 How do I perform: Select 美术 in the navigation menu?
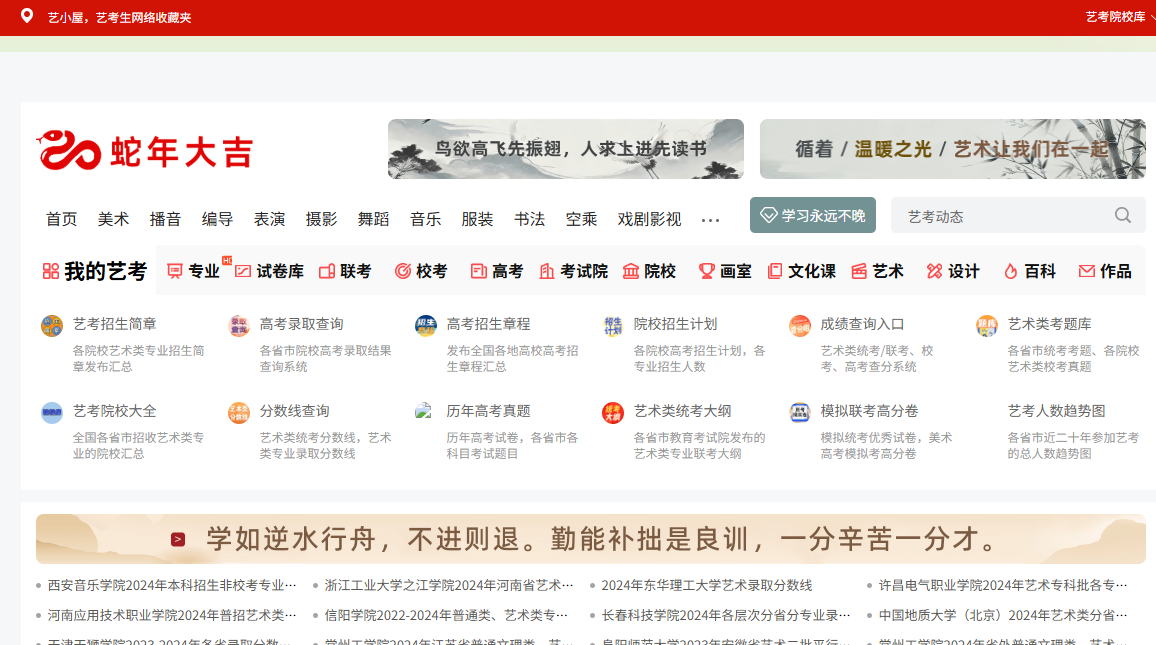coord(113,219)
